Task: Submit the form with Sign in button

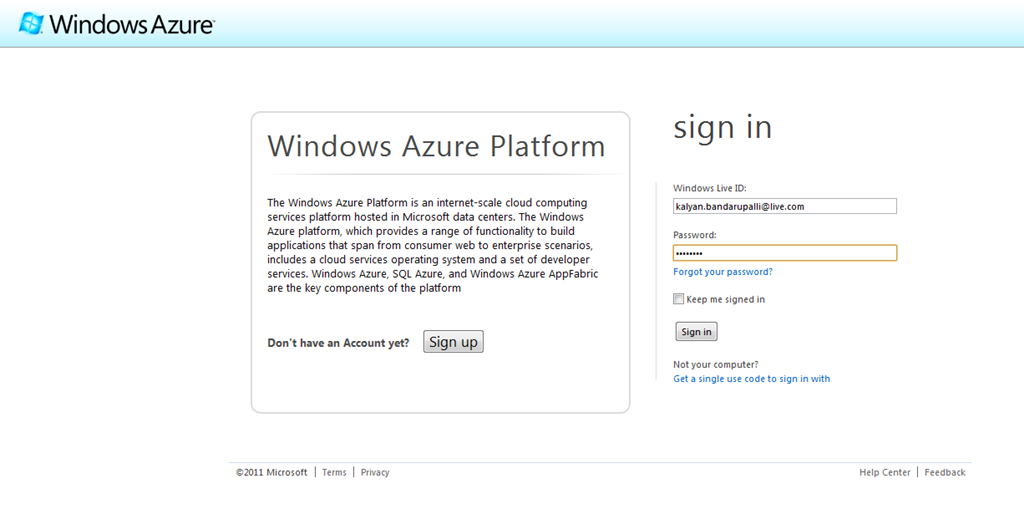Action: pyautogui.click(x=696, y=332)
